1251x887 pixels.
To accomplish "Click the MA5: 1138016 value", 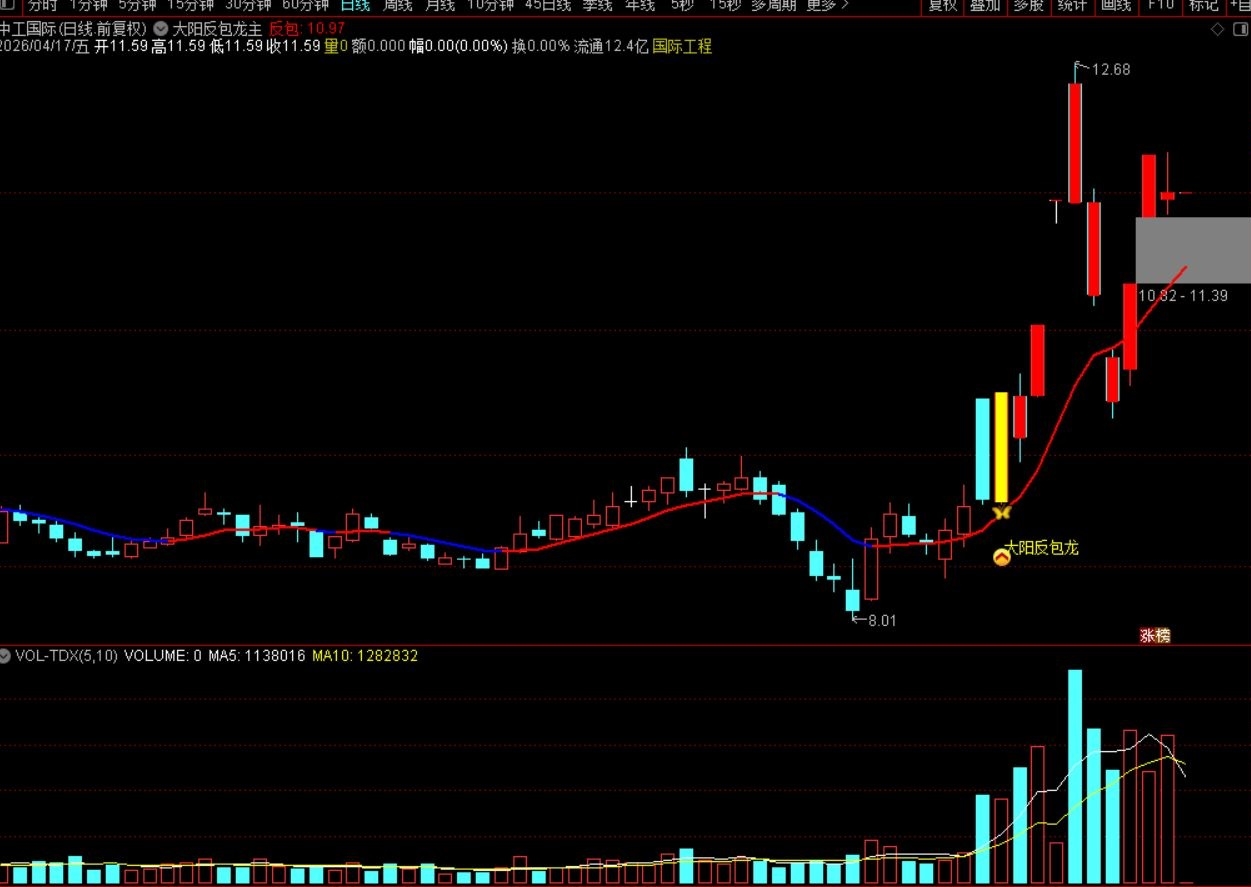I will pos(257,656).
